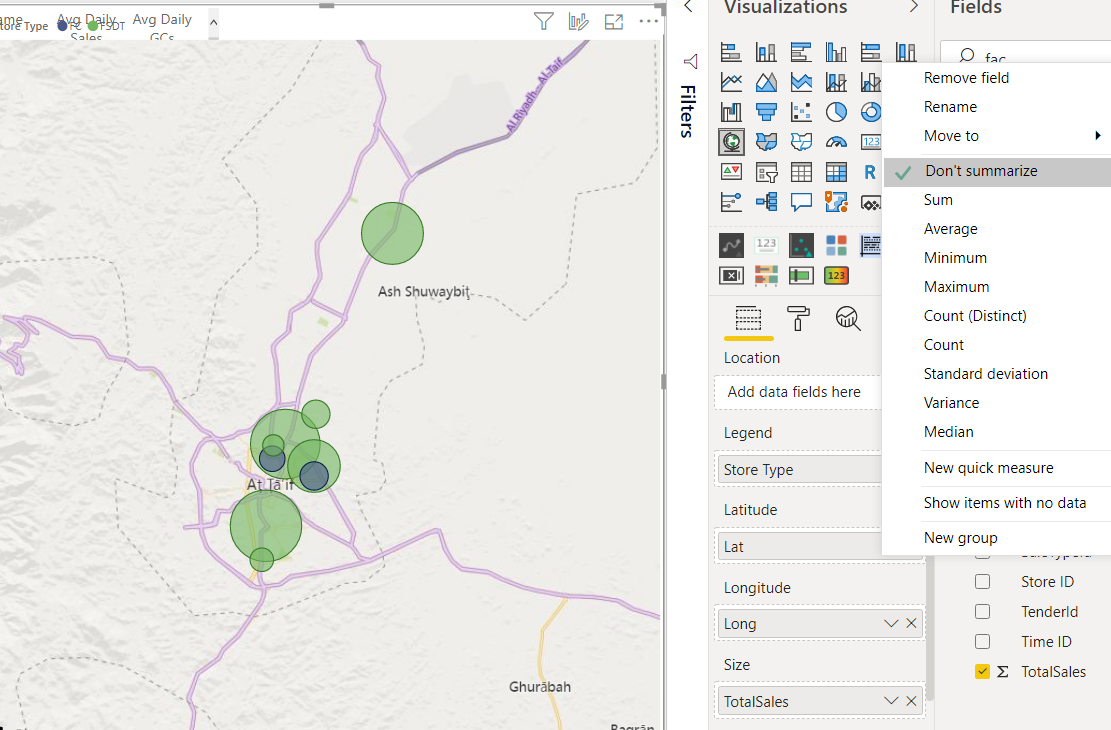Expand the Filters pane
This screenshot has width=1111, height=730.
[x=689, y=62]
